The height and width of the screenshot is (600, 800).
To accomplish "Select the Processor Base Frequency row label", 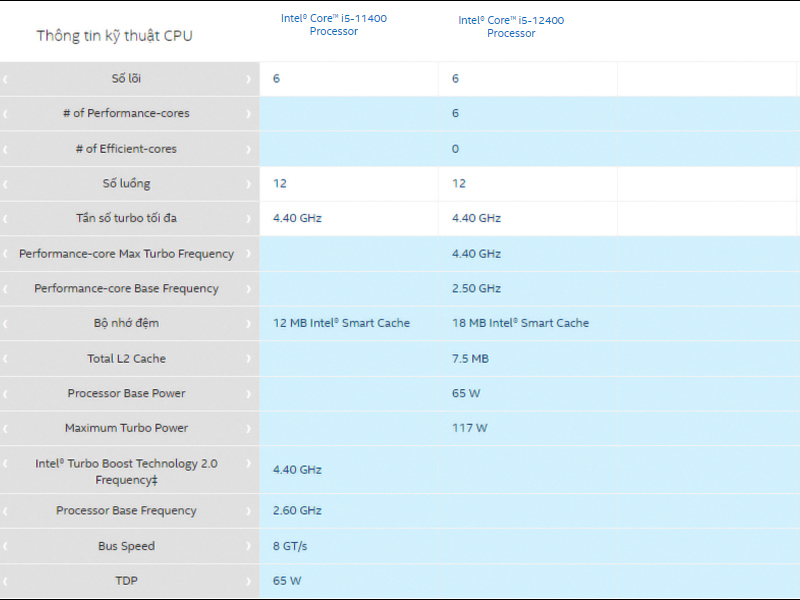I will tap(126, 511).
